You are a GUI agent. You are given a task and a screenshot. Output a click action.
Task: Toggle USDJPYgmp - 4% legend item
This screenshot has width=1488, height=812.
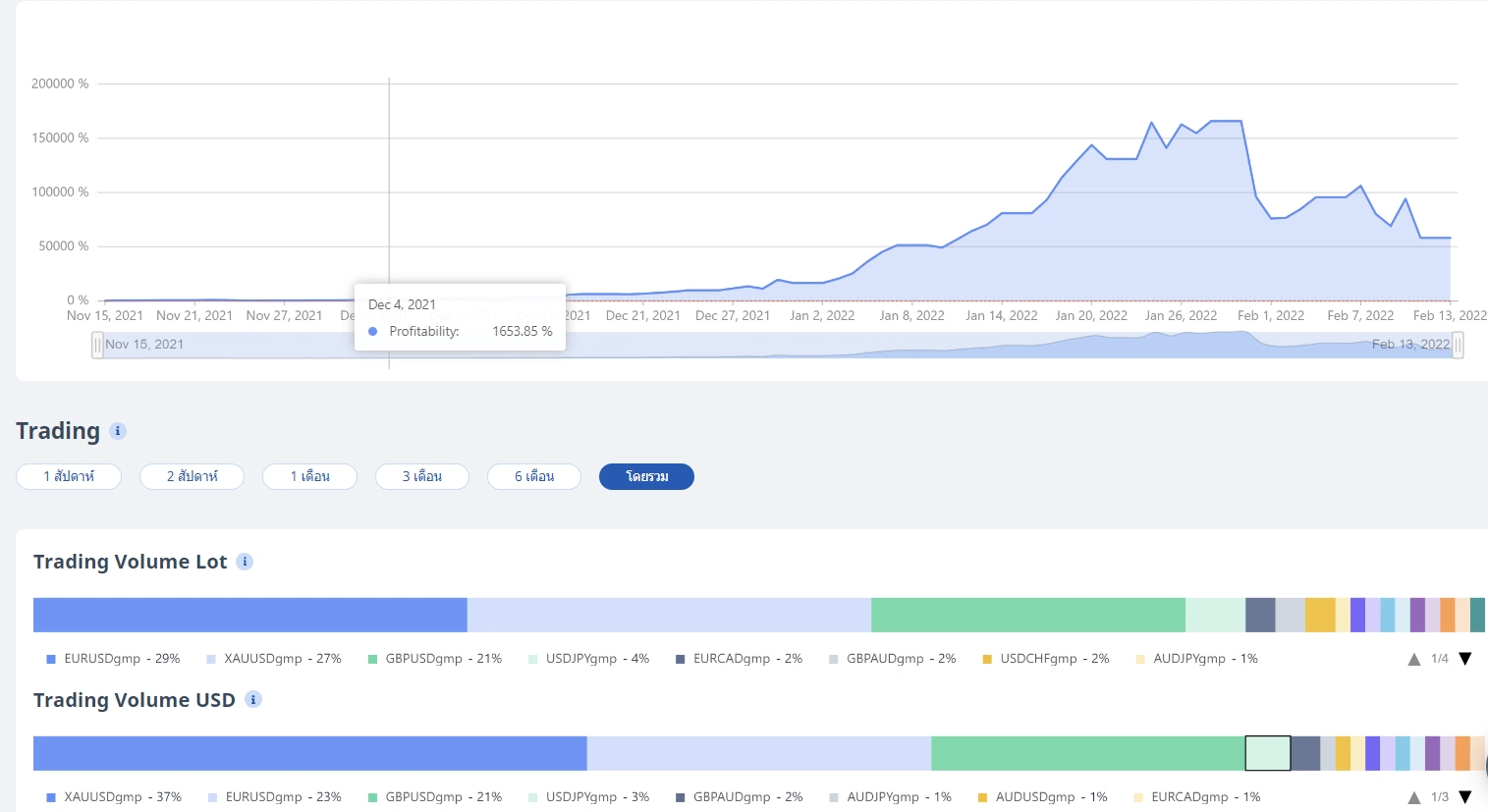588,659
